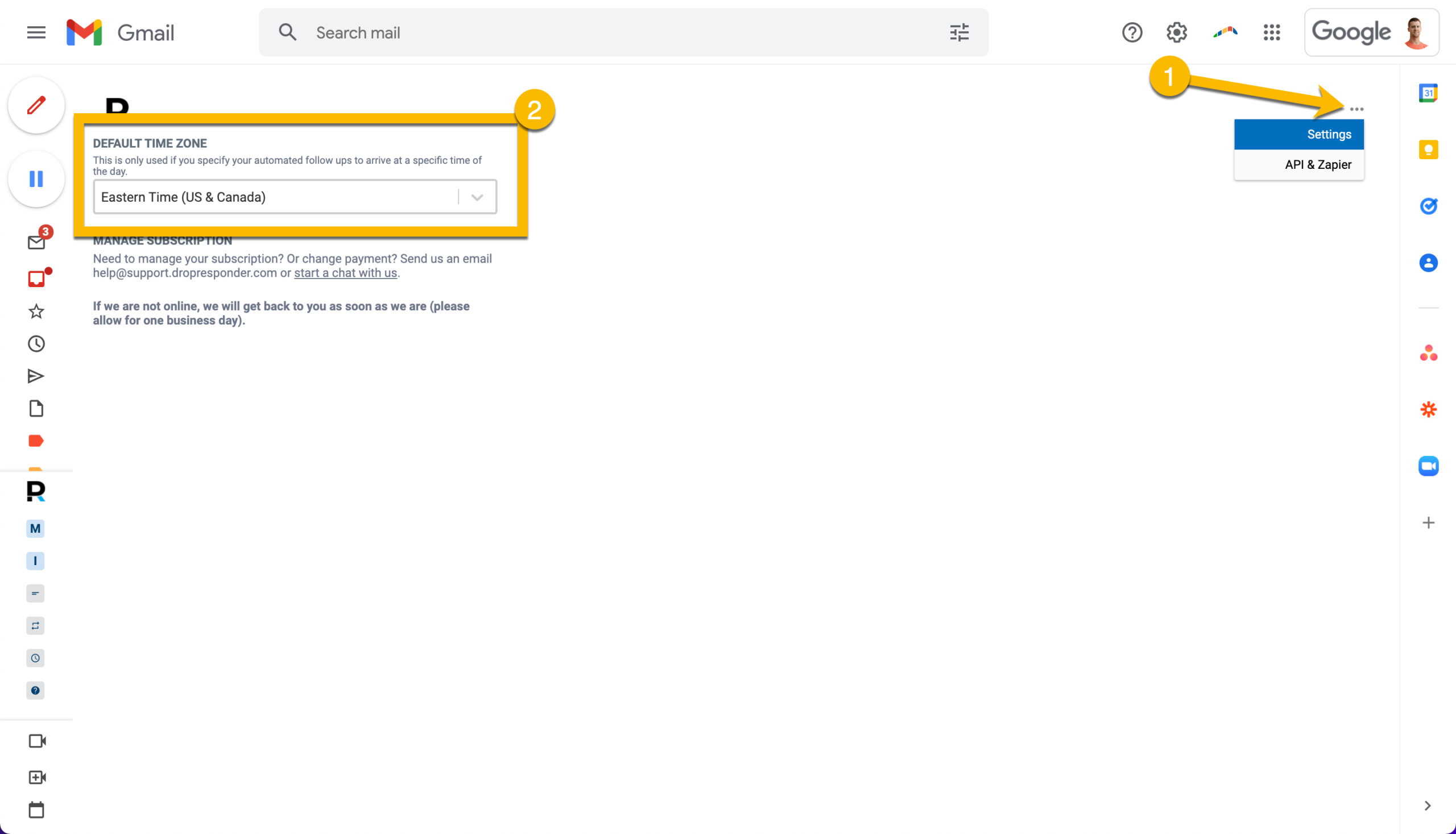Open the inbox mail icon with badge
The width and height of the screenshot is (1456, 834).
36,242
